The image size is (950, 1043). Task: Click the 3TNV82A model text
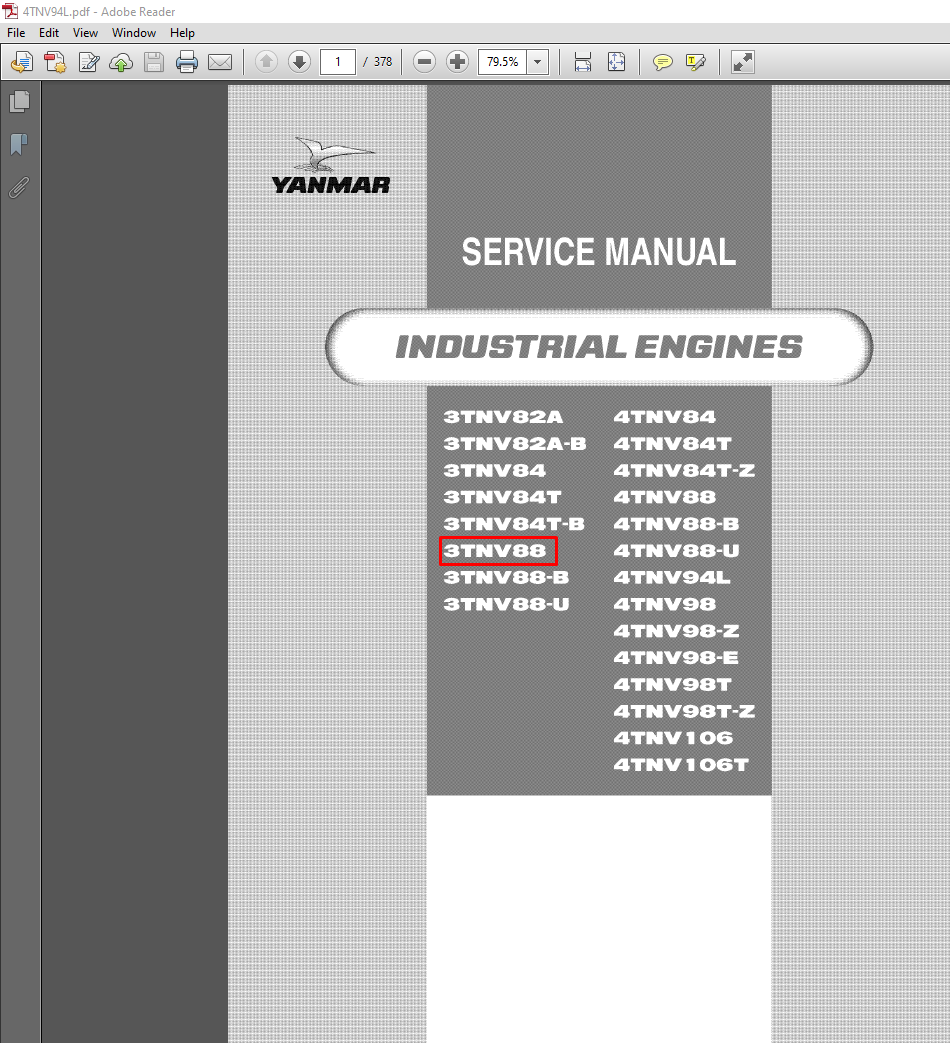(503, 417)
